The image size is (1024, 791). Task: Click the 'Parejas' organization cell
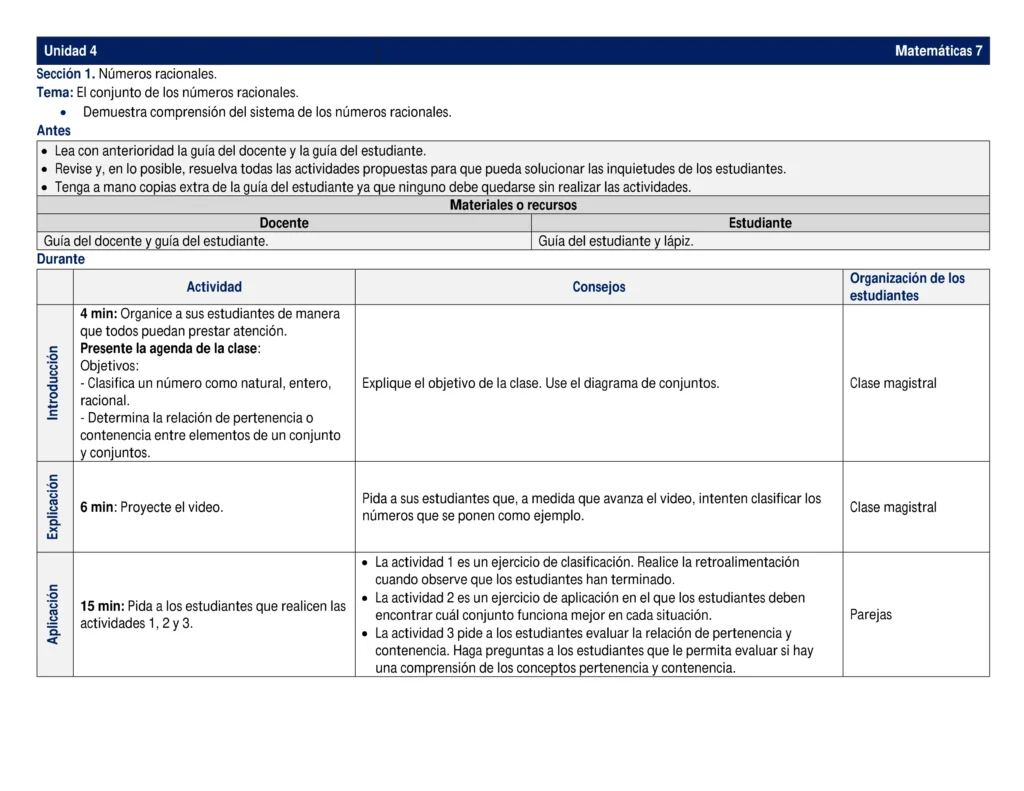coord(870,614)
